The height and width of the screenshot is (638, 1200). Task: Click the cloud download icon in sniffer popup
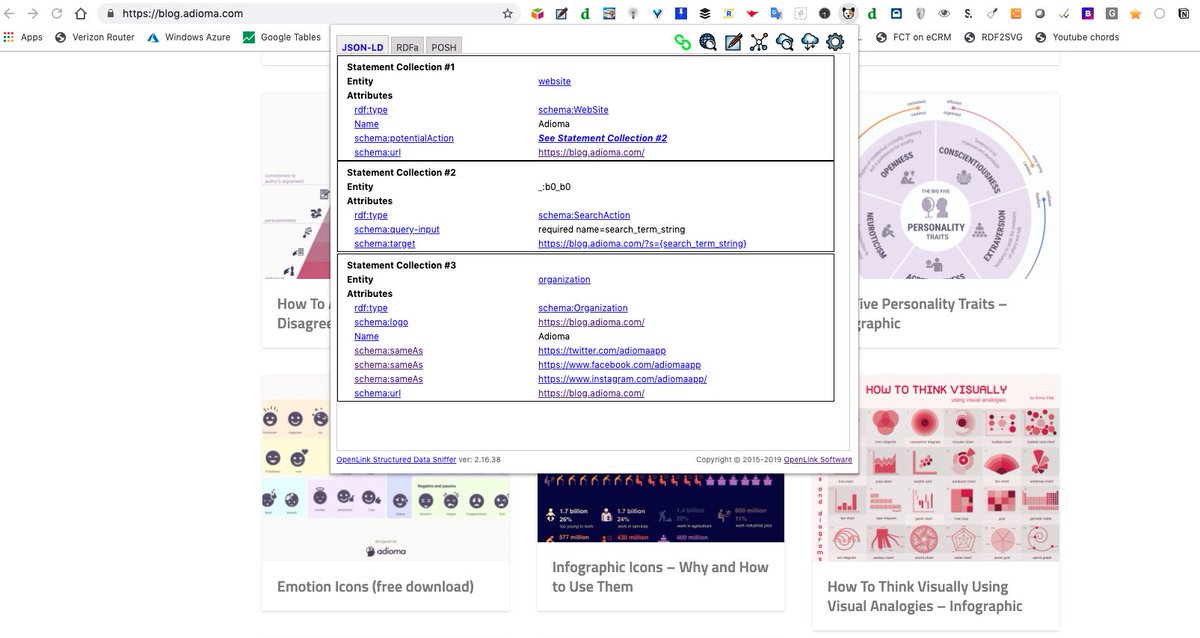click(x=810, y=42)
